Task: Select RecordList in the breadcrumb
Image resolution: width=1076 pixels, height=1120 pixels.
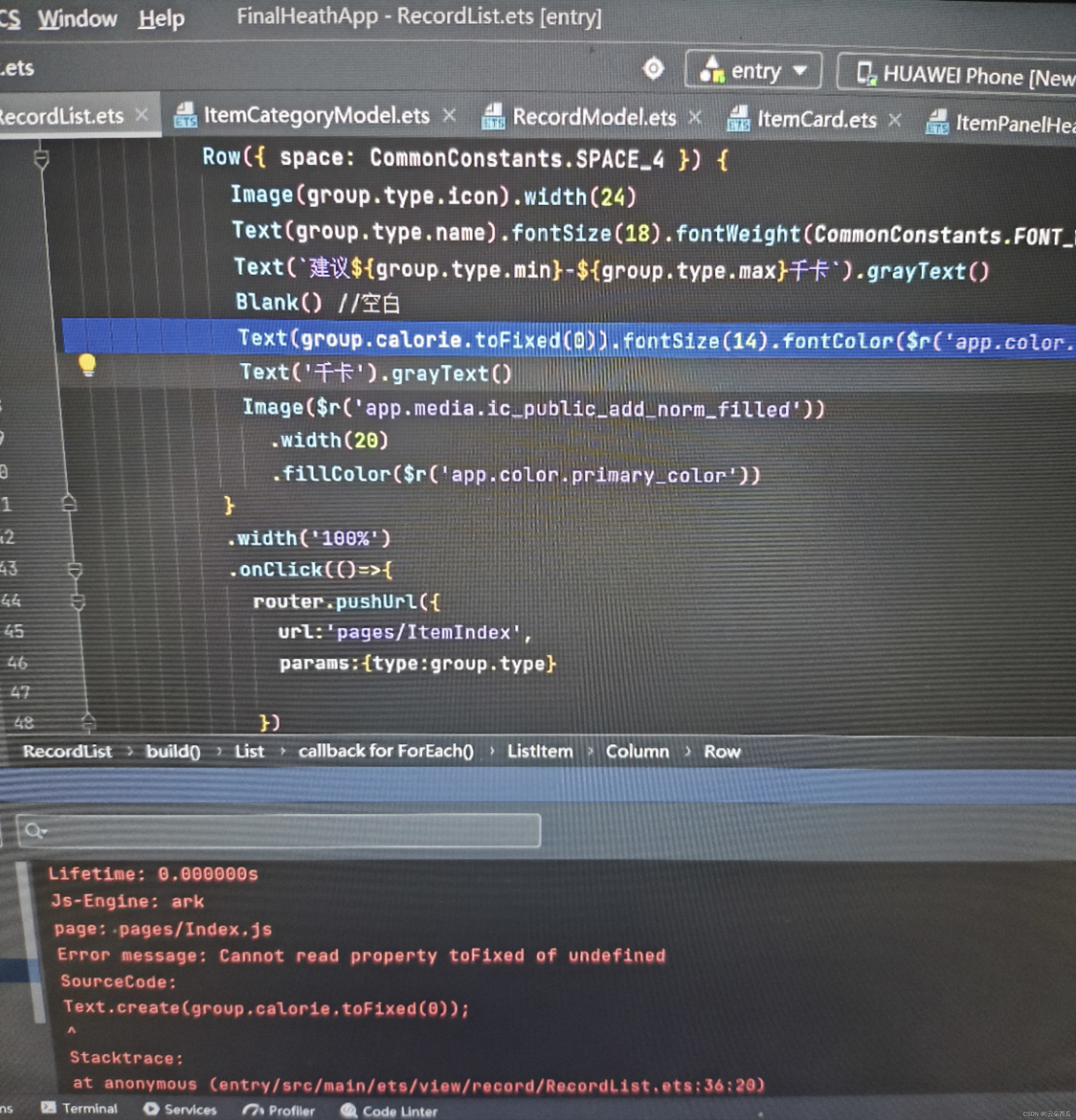Action: 67,751
